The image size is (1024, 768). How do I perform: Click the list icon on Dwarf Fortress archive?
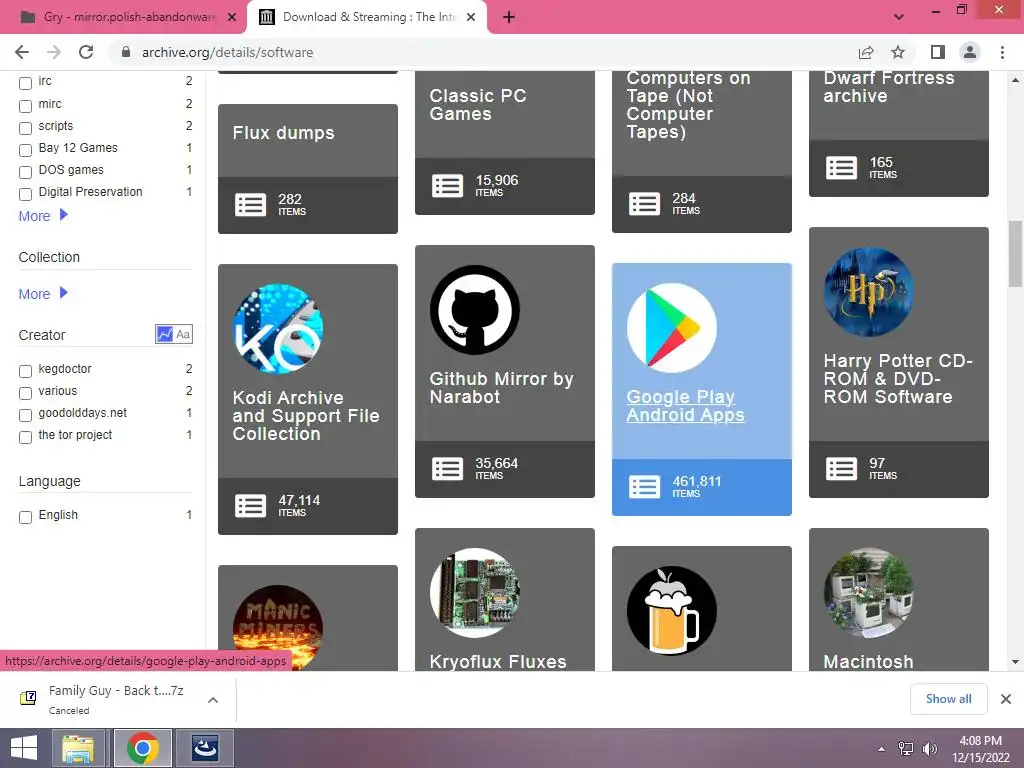841,168
